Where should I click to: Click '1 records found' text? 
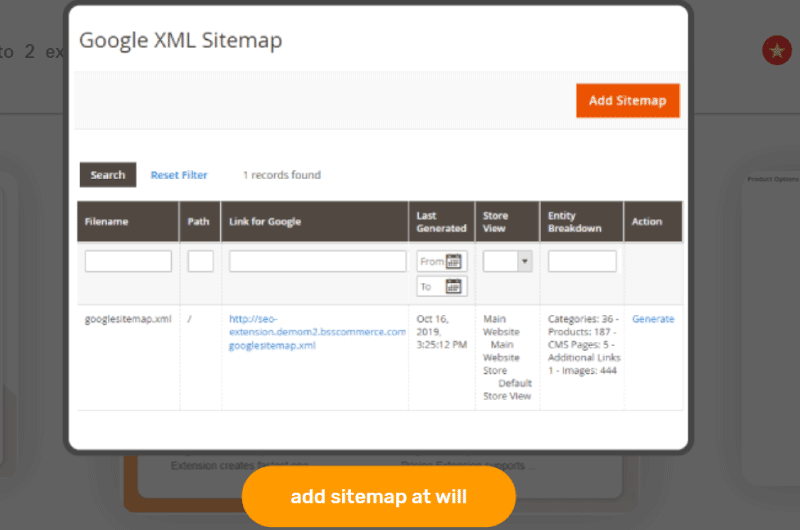282,175
